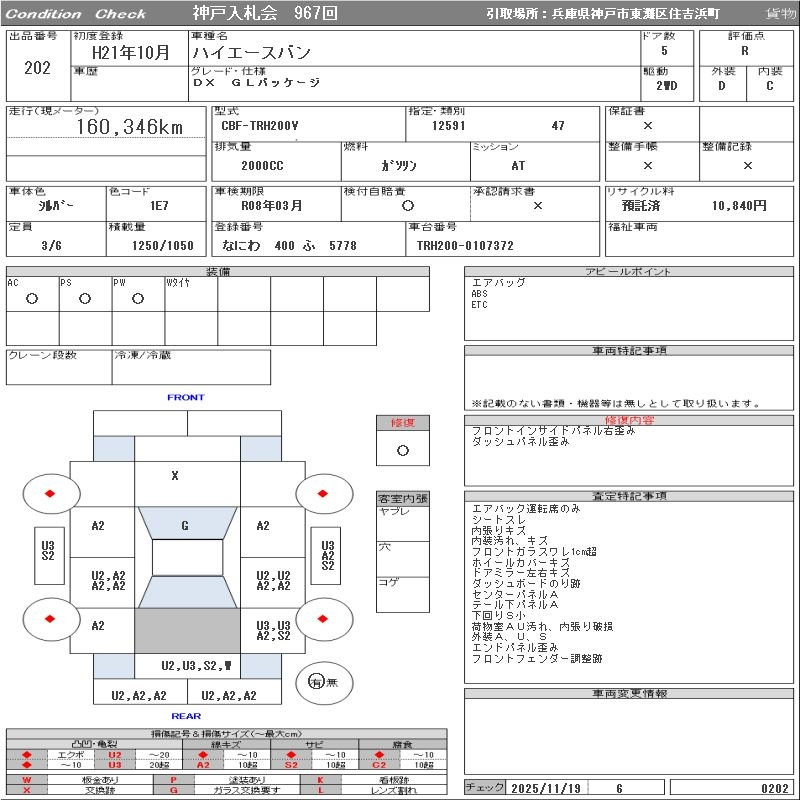Click the Condition Check title
The width and height of the screenshot is (800, 800).
(76, 14)
